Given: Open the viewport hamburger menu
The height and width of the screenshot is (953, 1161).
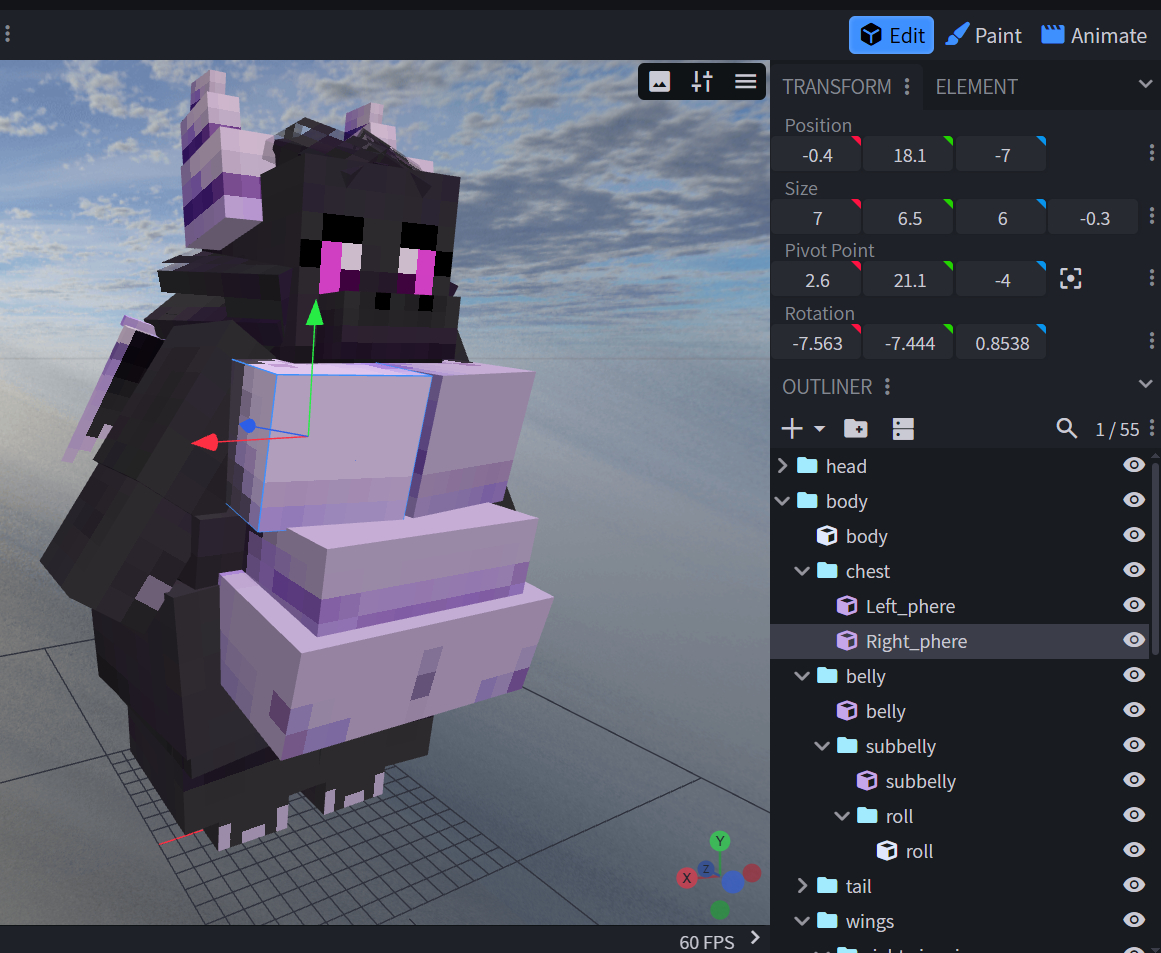Looking at the screenshot, I should [x=745, y=82].
